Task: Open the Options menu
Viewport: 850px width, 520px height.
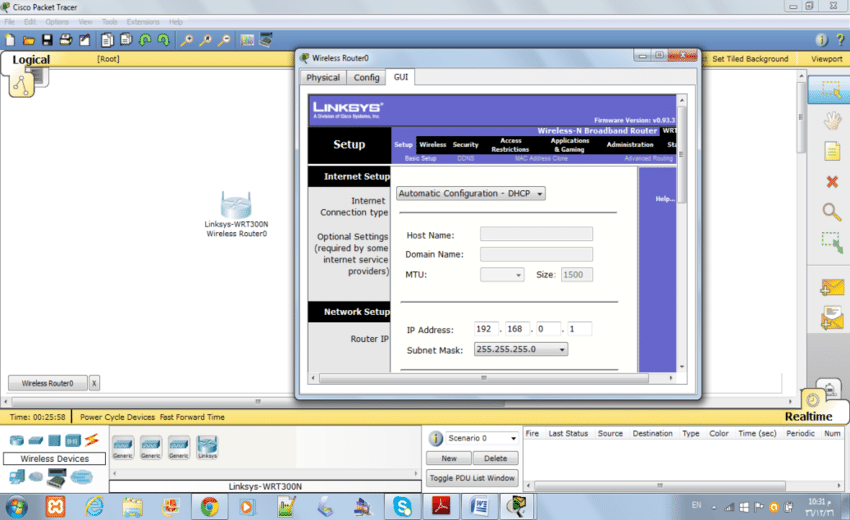Action: pos(57,22)
